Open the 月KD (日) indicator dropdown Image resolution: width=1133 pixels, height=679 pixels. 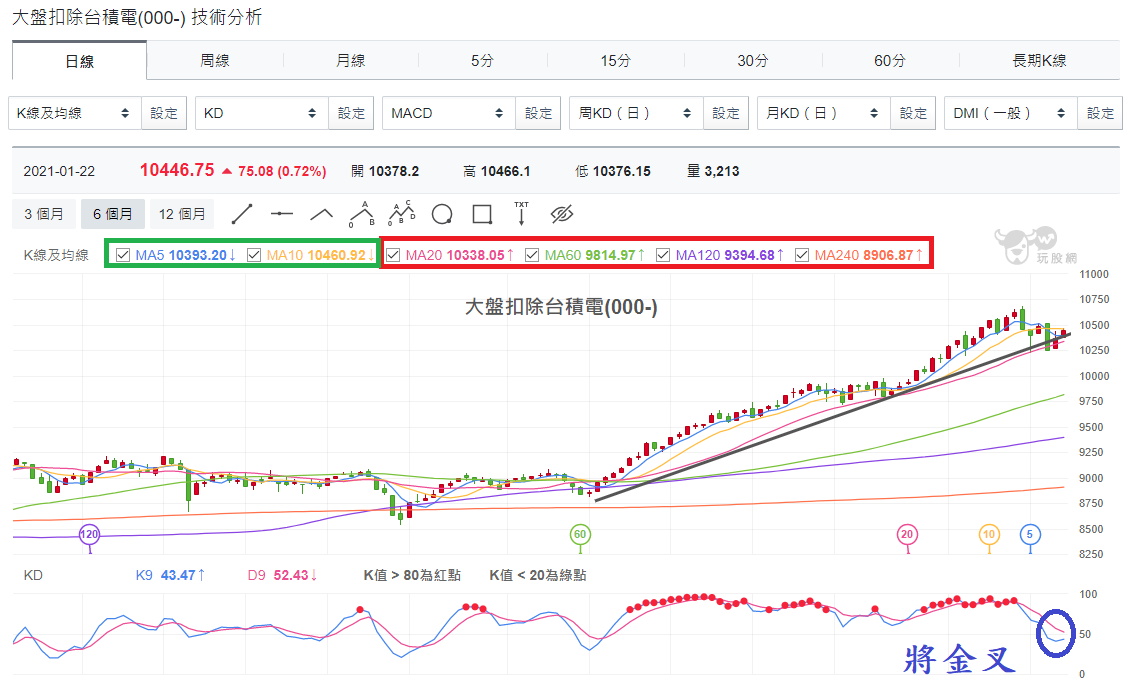point(824,113)
